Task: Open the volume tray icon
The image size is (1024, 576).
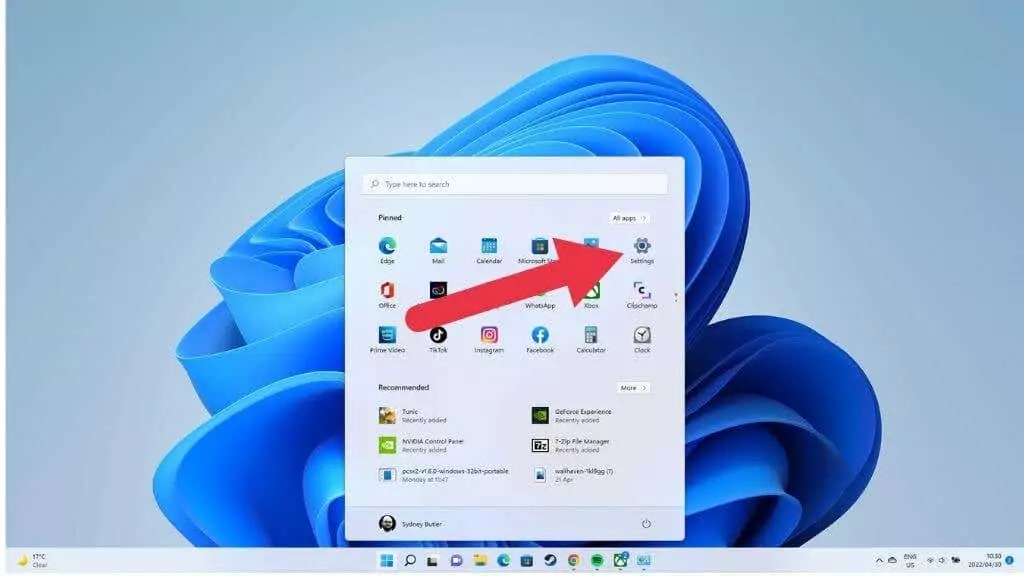Action: (x=942, y=560)
